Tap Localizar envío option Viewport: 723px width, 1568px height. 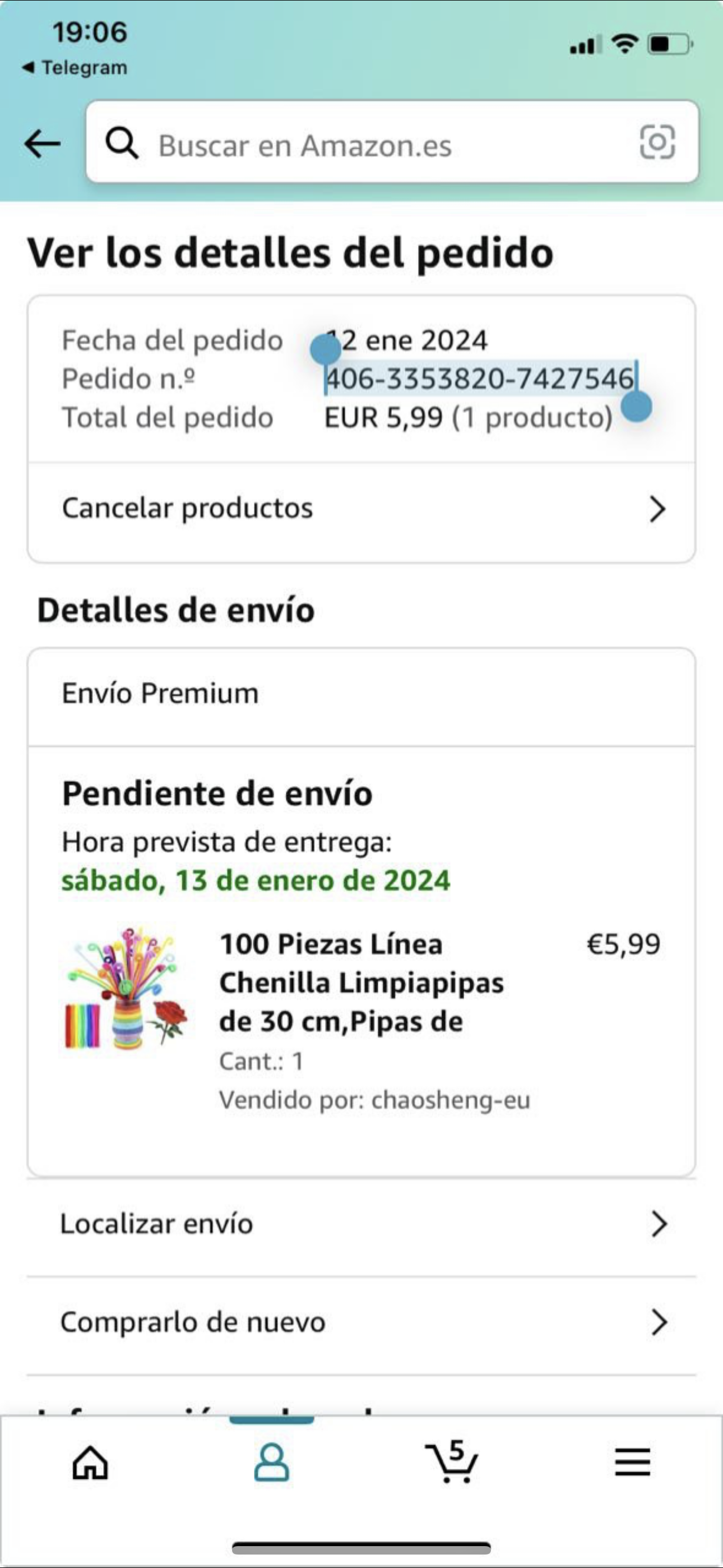(156, 1224)
